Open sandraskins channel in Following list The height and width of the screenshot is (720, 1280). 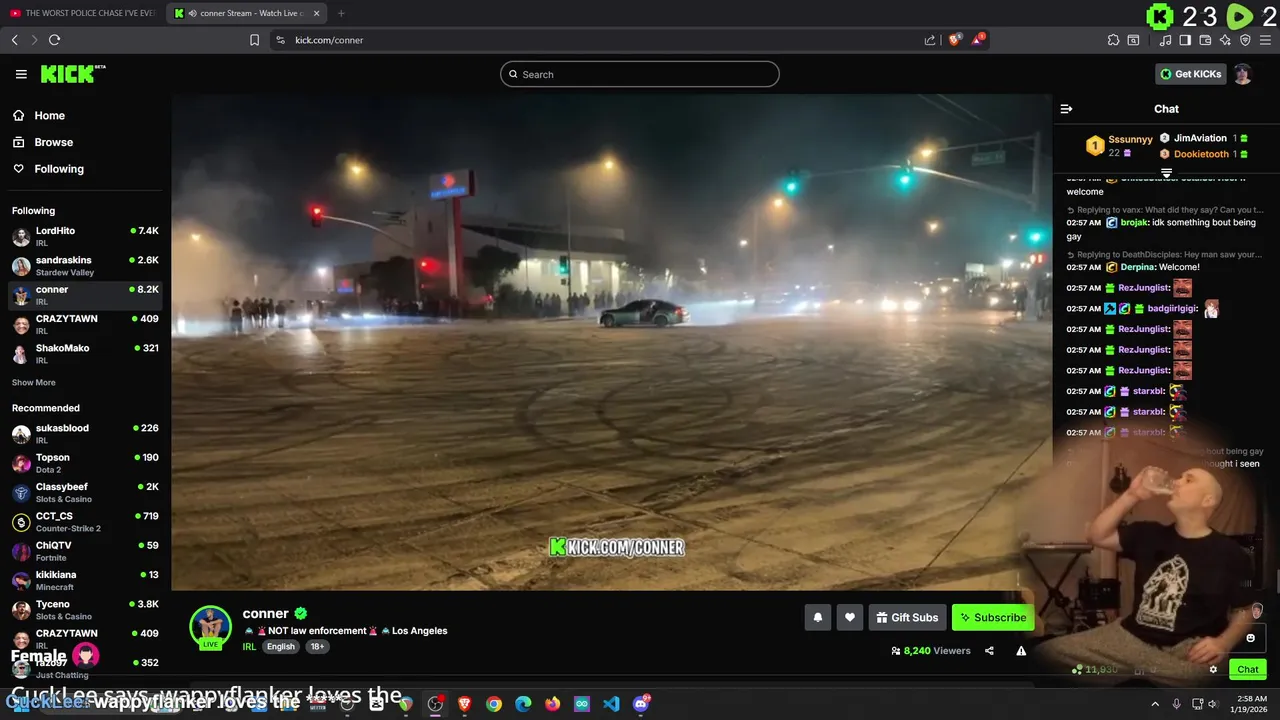[x=85, y=266]
